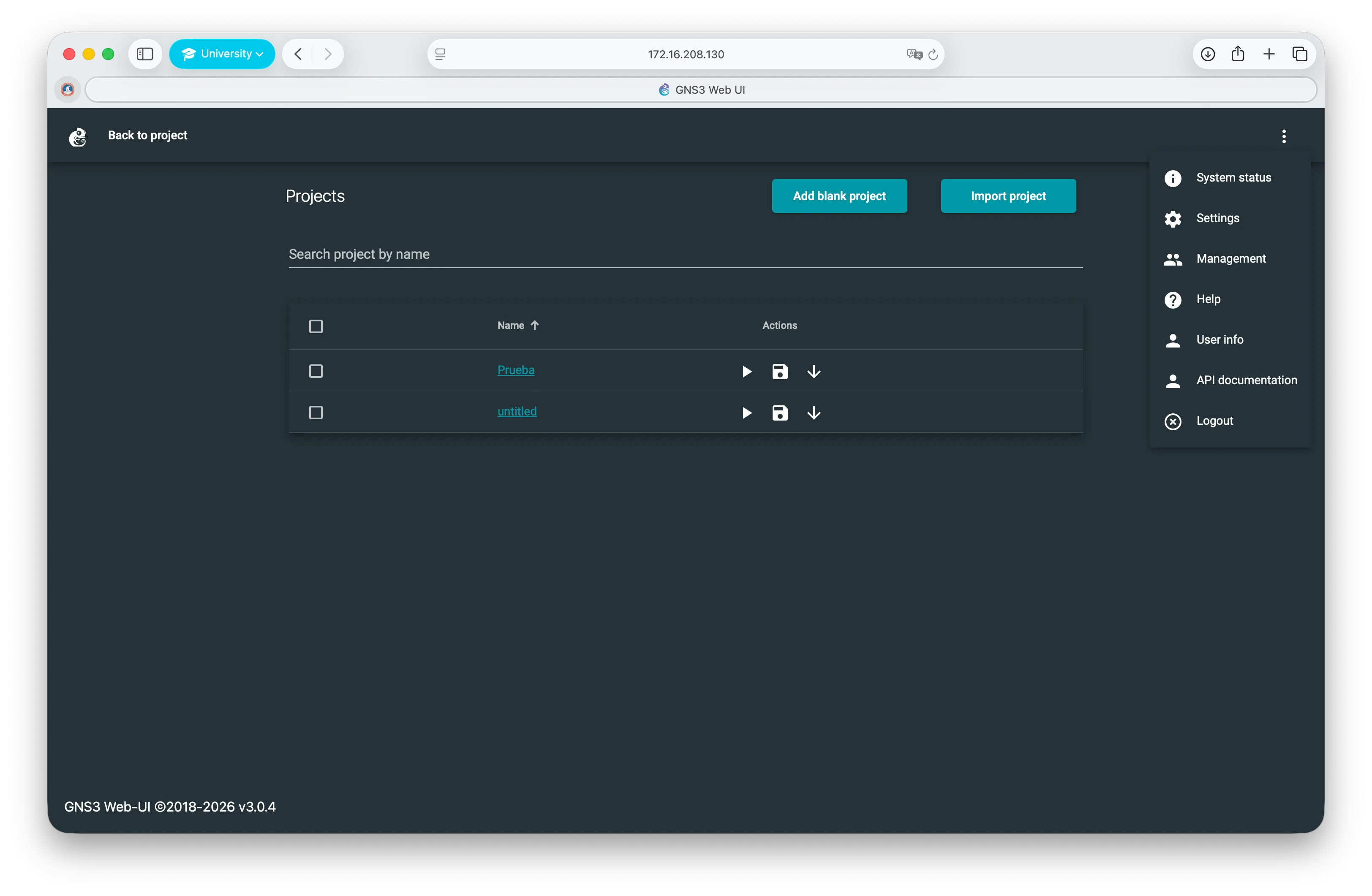
Task: Start the untitled project with its play button
Action: (746, 413)
